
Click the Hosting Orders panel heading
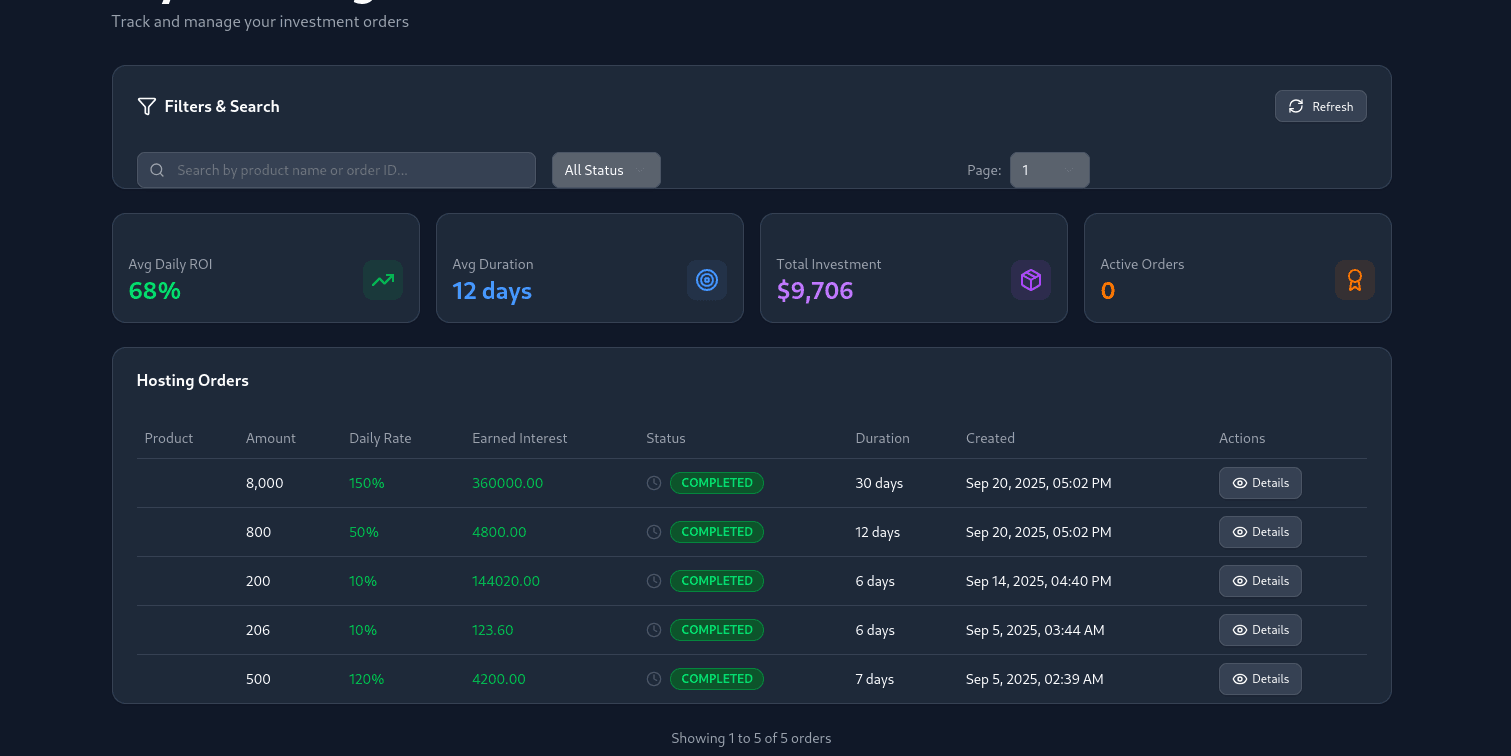point(192,380)
